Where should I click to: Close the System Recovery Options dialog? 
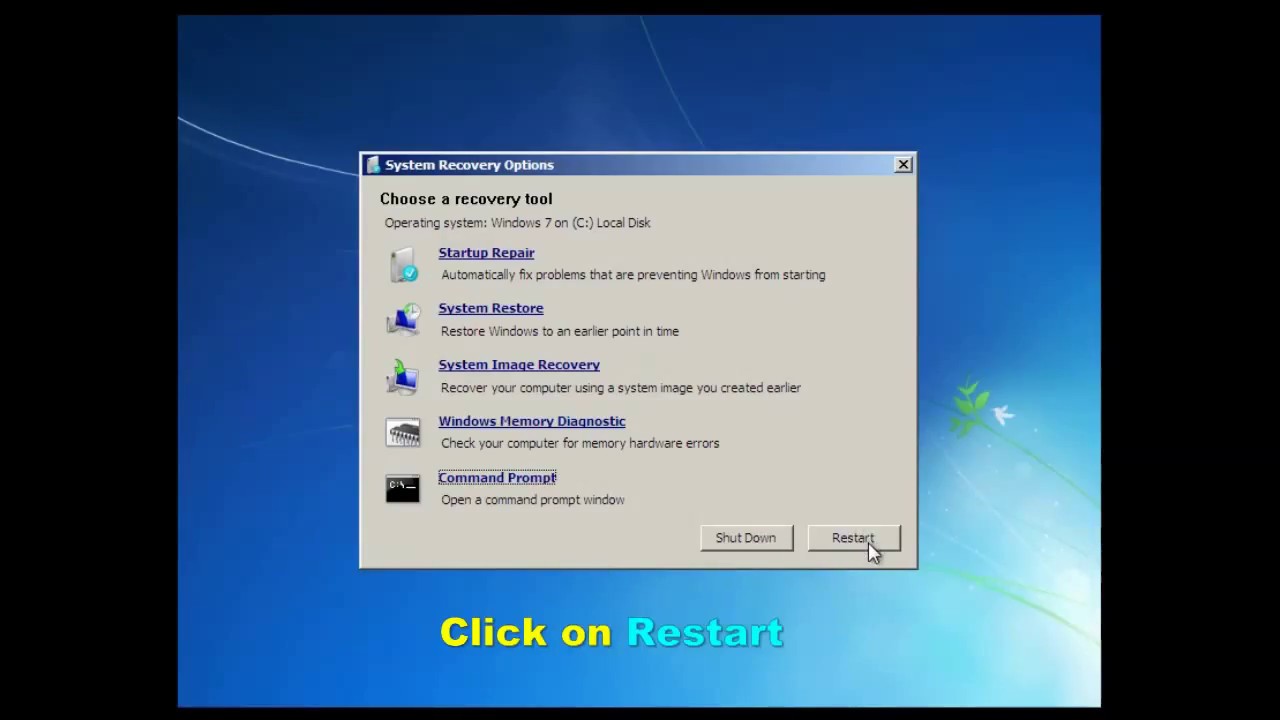pyautogui.click(x=903, y=164)
